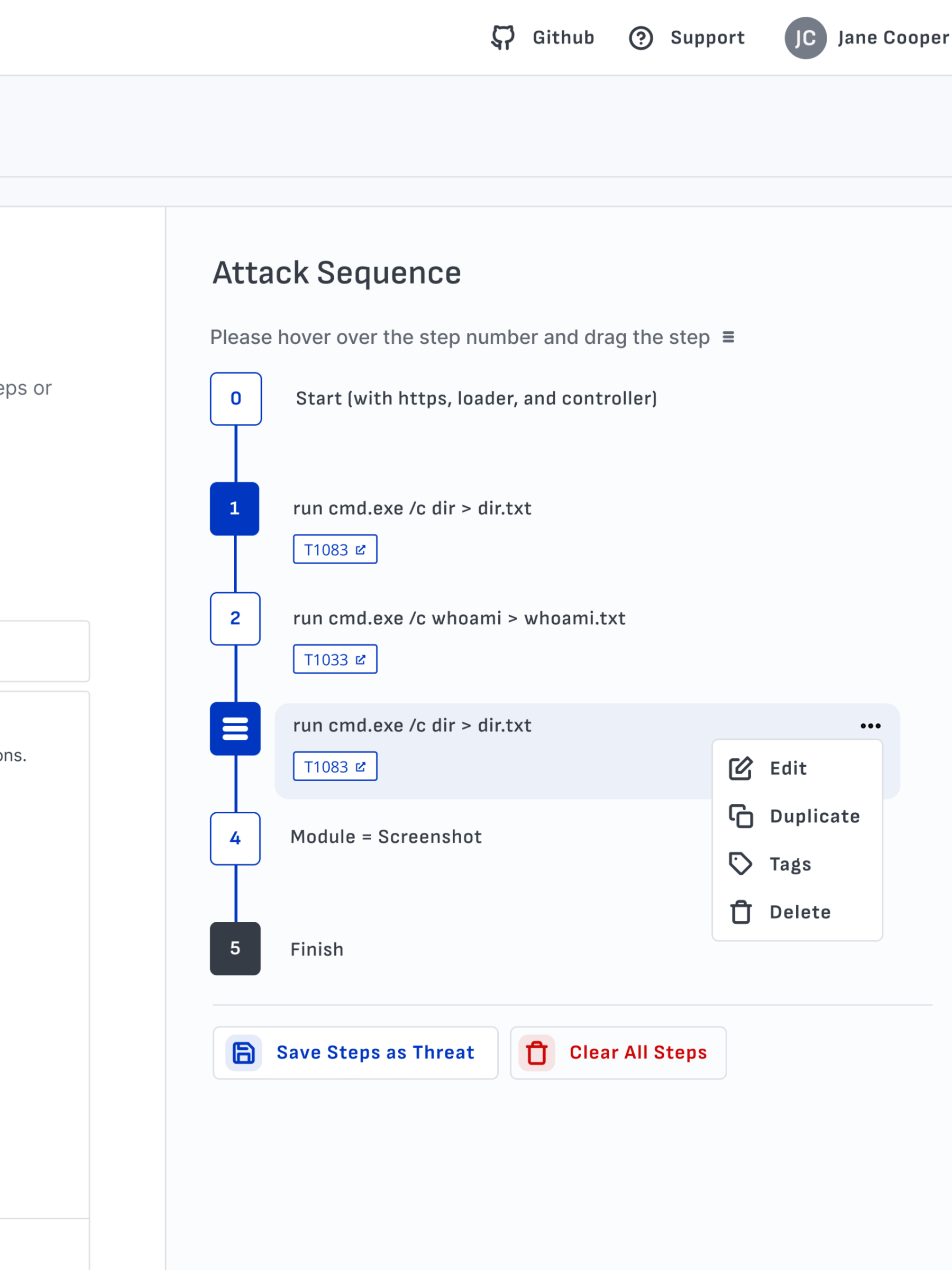Click the step 5 Finish marker
Screen dimensions: 952x1270
(235, 948)
